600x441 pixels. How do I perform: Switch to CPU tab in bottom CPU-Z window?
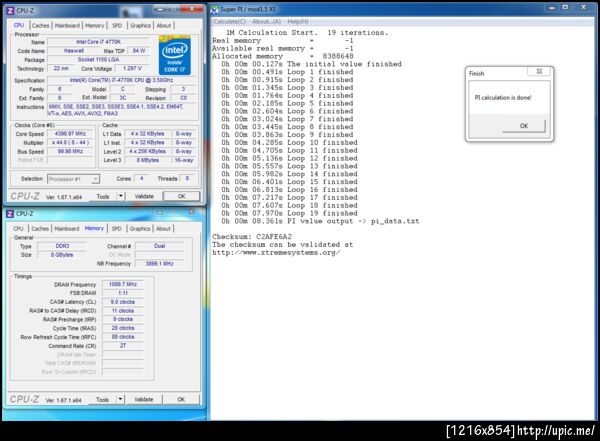pyautogui.click(x=18, y=229)
